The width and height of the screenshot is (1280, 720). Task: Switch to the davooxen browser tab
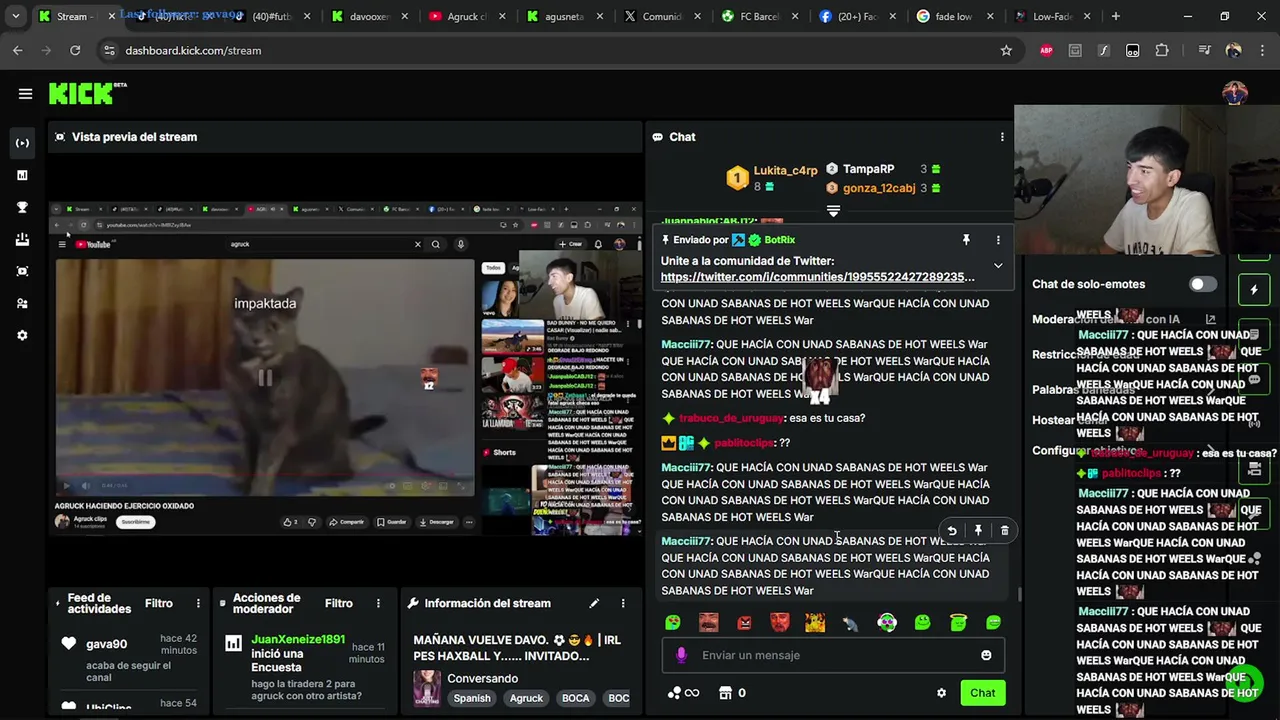tap(368, 16)
